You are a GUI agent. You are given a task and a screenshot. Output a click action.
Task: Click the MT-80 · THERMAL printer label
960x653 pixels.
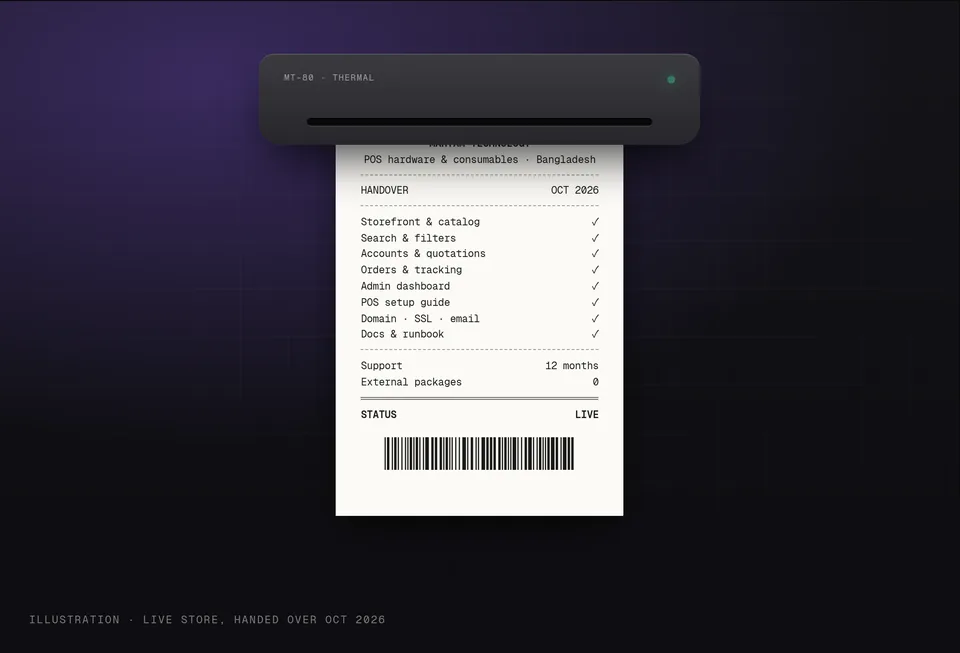329,78
